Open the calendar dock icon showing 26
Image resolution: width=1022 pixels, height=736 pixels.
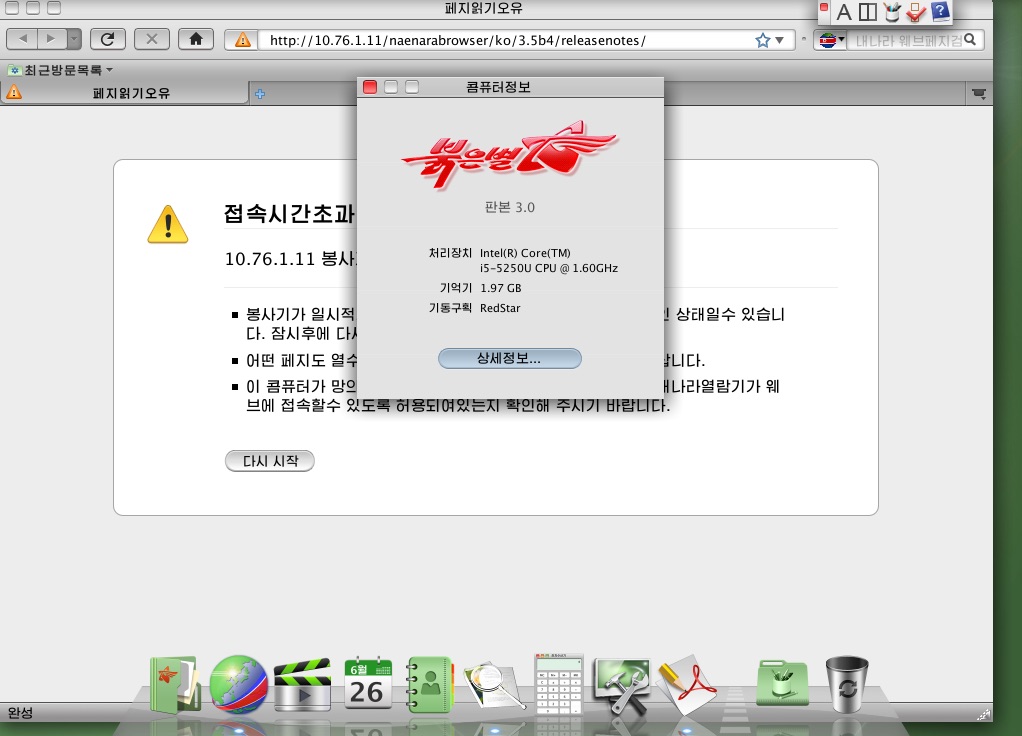click(367, 684)
